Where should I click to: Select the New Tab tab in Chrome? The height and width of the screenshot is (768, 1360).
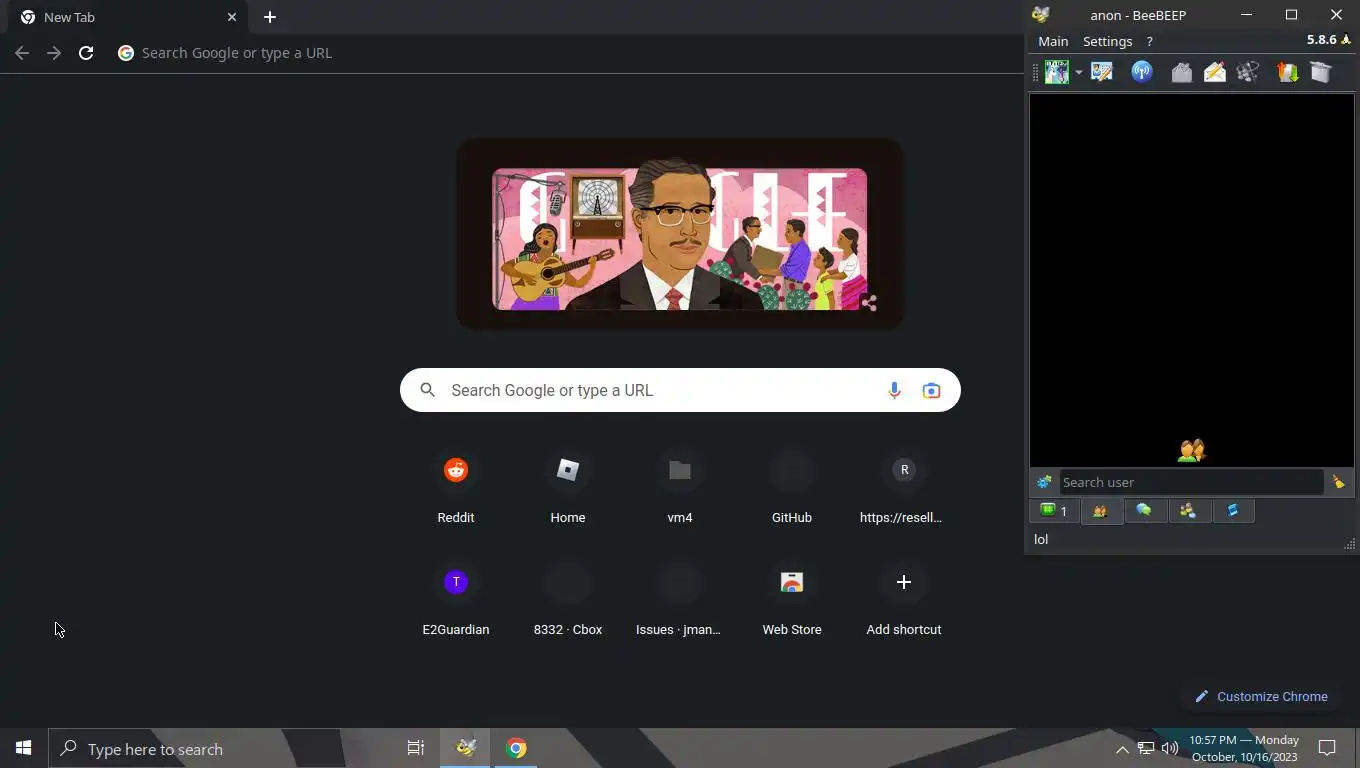127,17
